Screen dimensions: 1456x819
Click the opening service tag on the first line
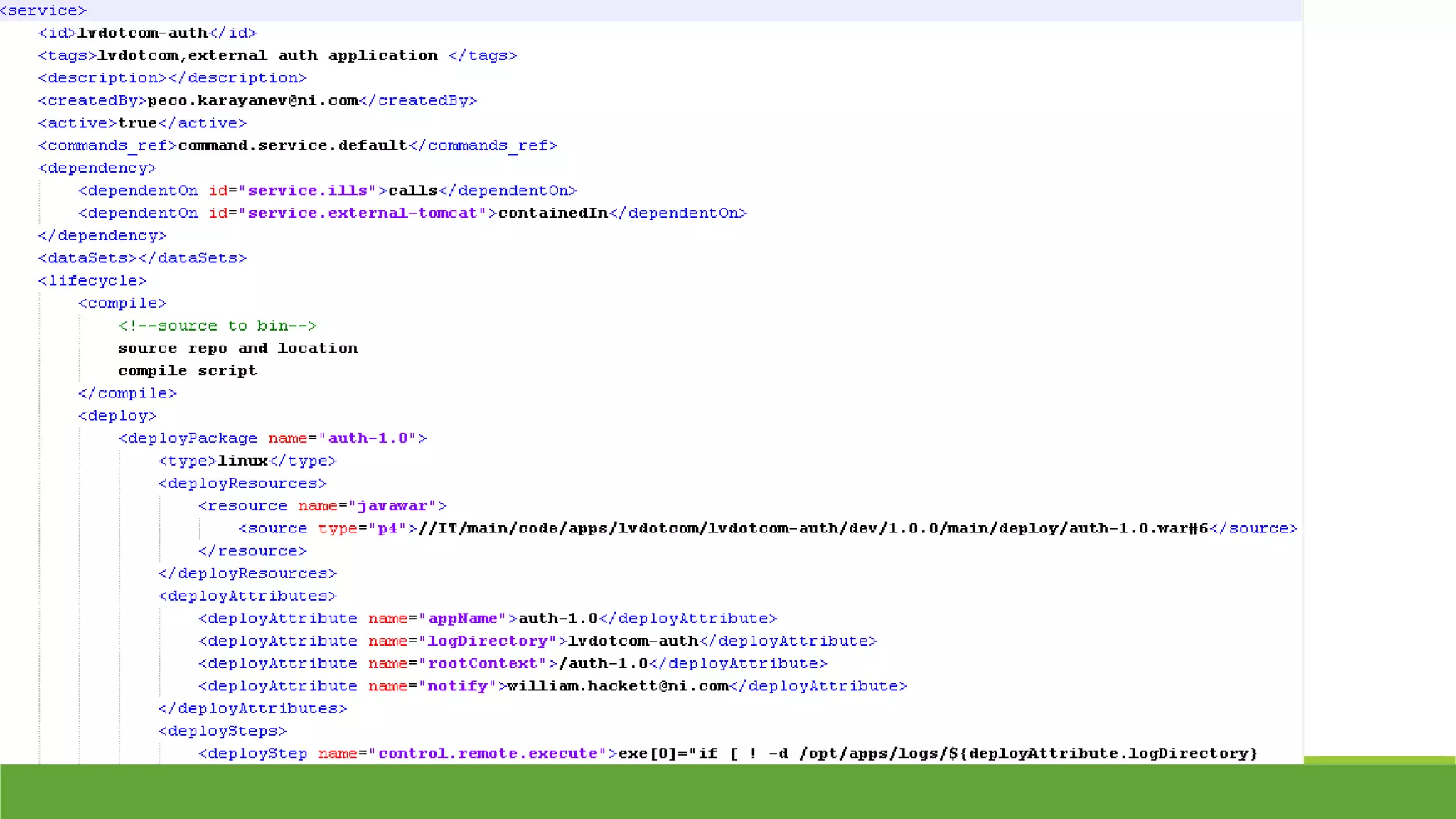click(43, 11)
